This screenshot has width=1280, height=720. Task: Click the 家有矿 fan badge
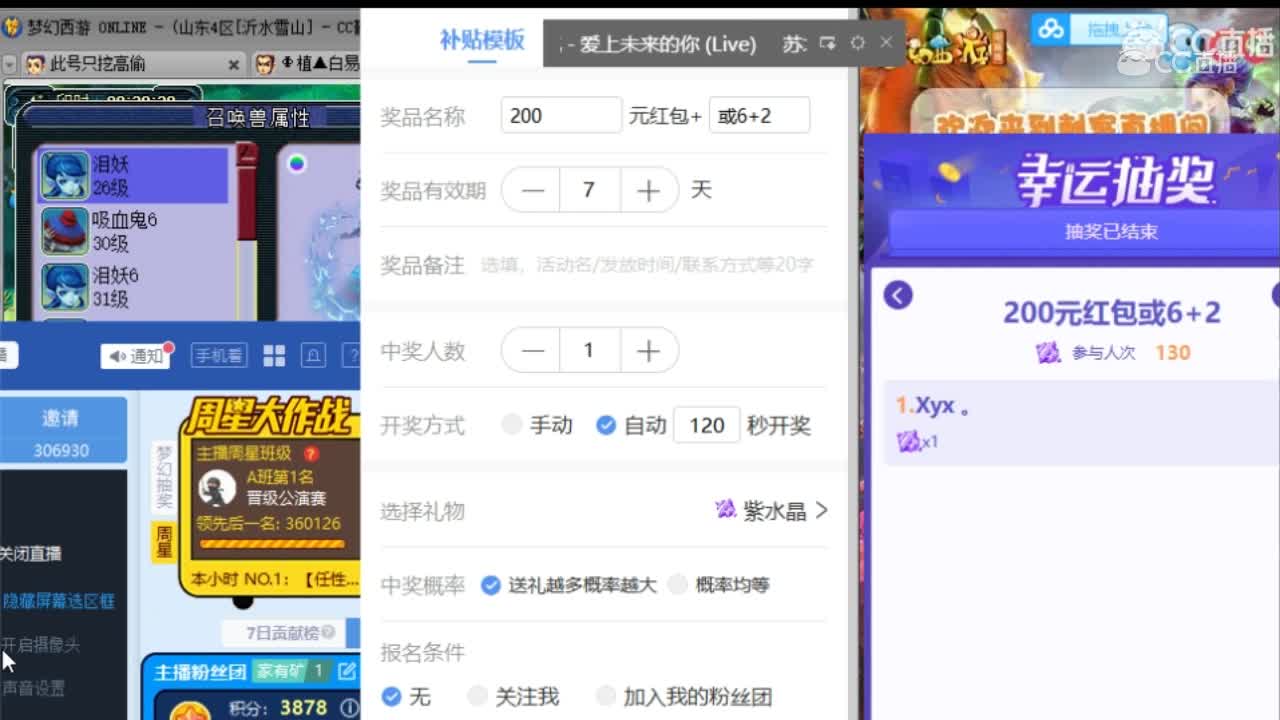(291, 672)
